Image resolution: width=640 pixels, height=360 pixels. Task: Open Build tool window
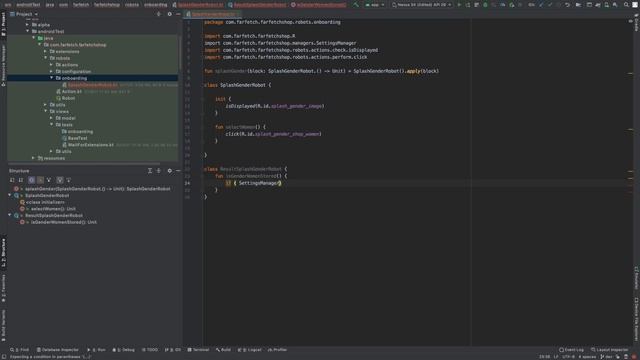223,350
